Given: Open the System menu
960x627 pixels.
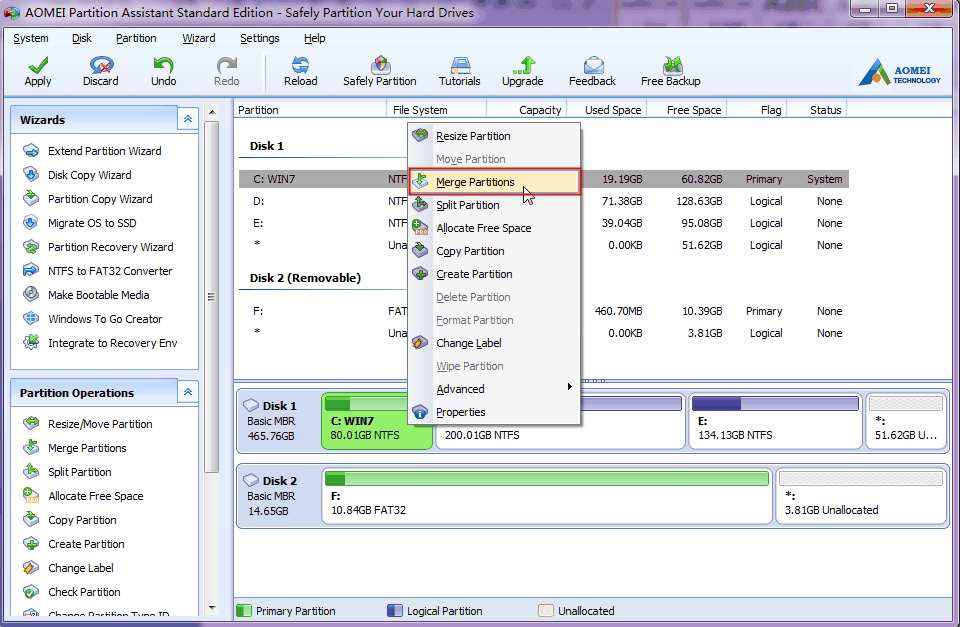Looking at the screenshot, I should click(31, 38).
